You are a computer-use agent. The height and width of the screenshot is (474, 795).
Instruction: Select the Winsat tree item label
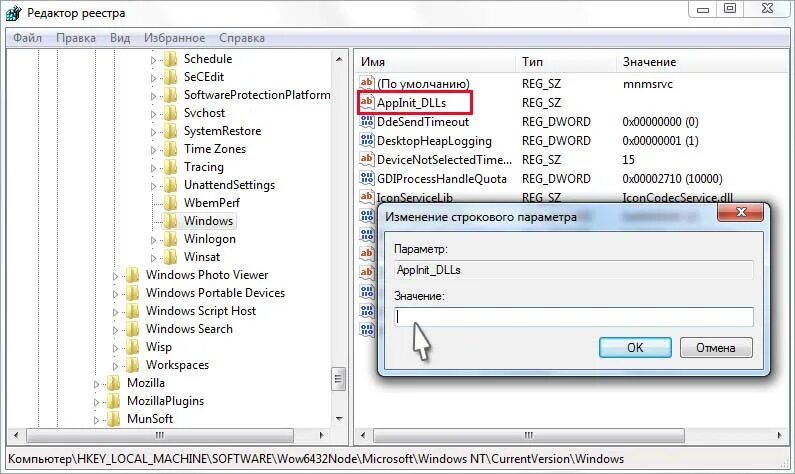click(202, 257)
